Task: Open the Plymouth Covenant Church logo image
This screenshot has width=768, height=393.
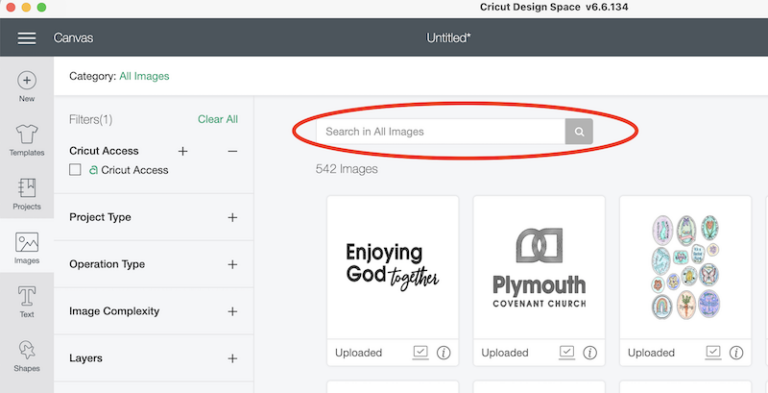Action: click(x=539, y=267)
